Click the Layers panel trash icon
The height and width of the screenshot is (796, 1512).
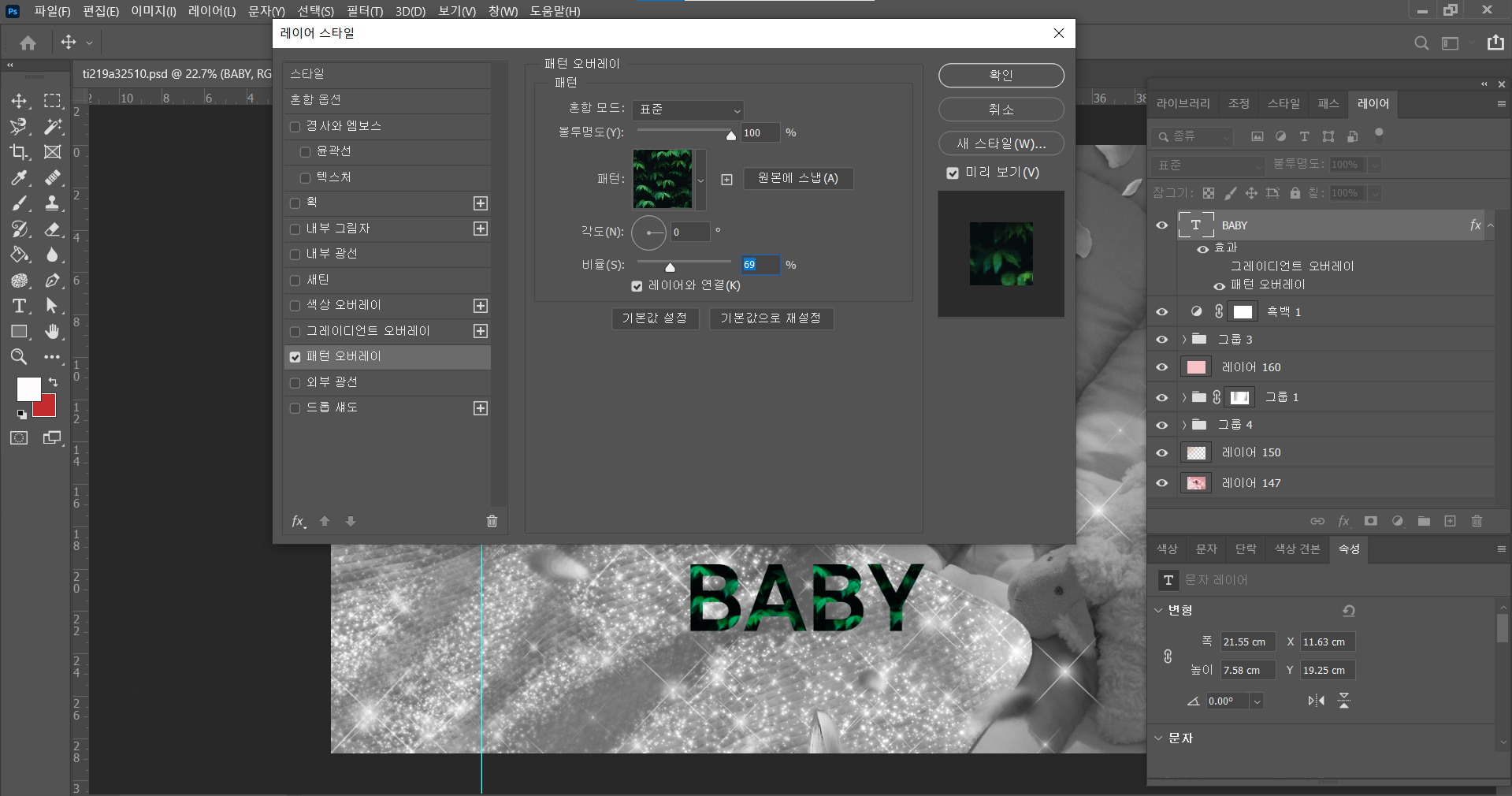(x=1477, y=521)
